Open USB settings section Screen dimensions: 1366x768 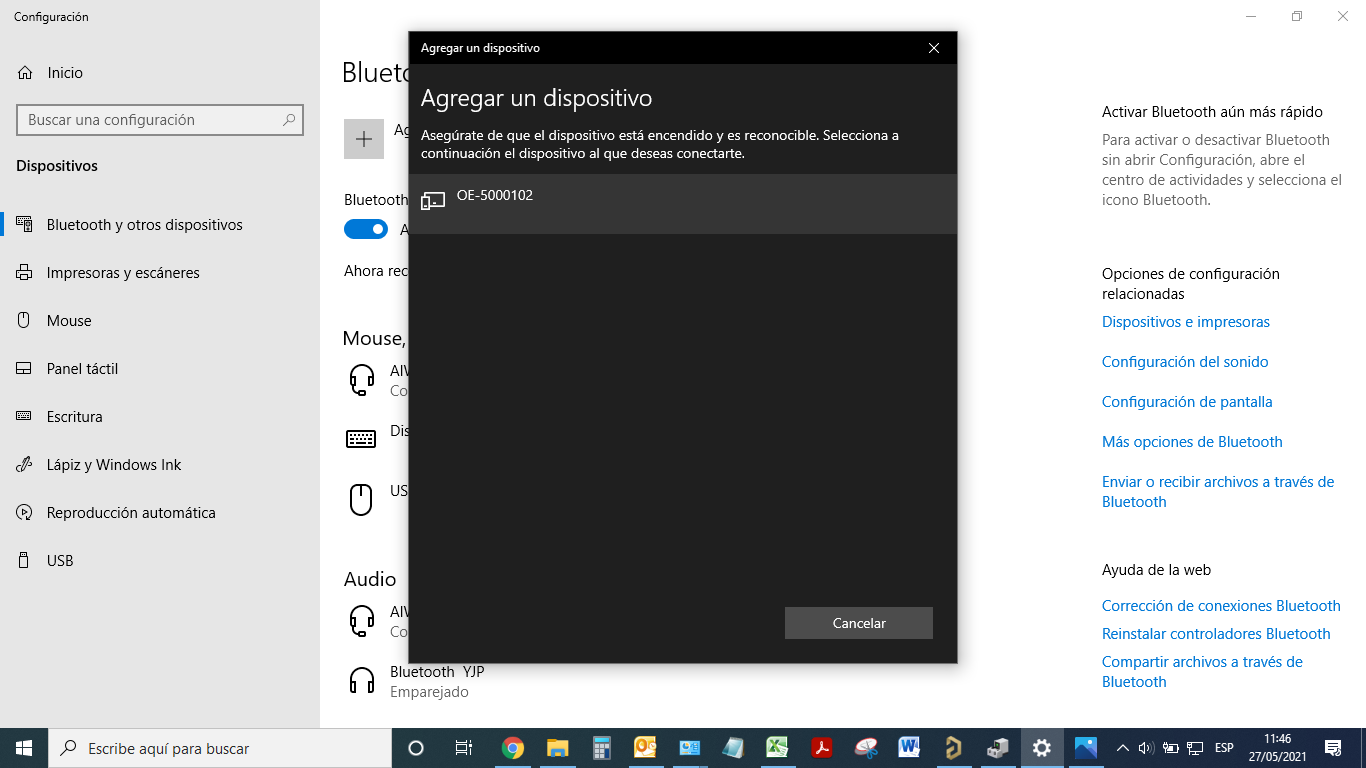(x=160, y=561)
